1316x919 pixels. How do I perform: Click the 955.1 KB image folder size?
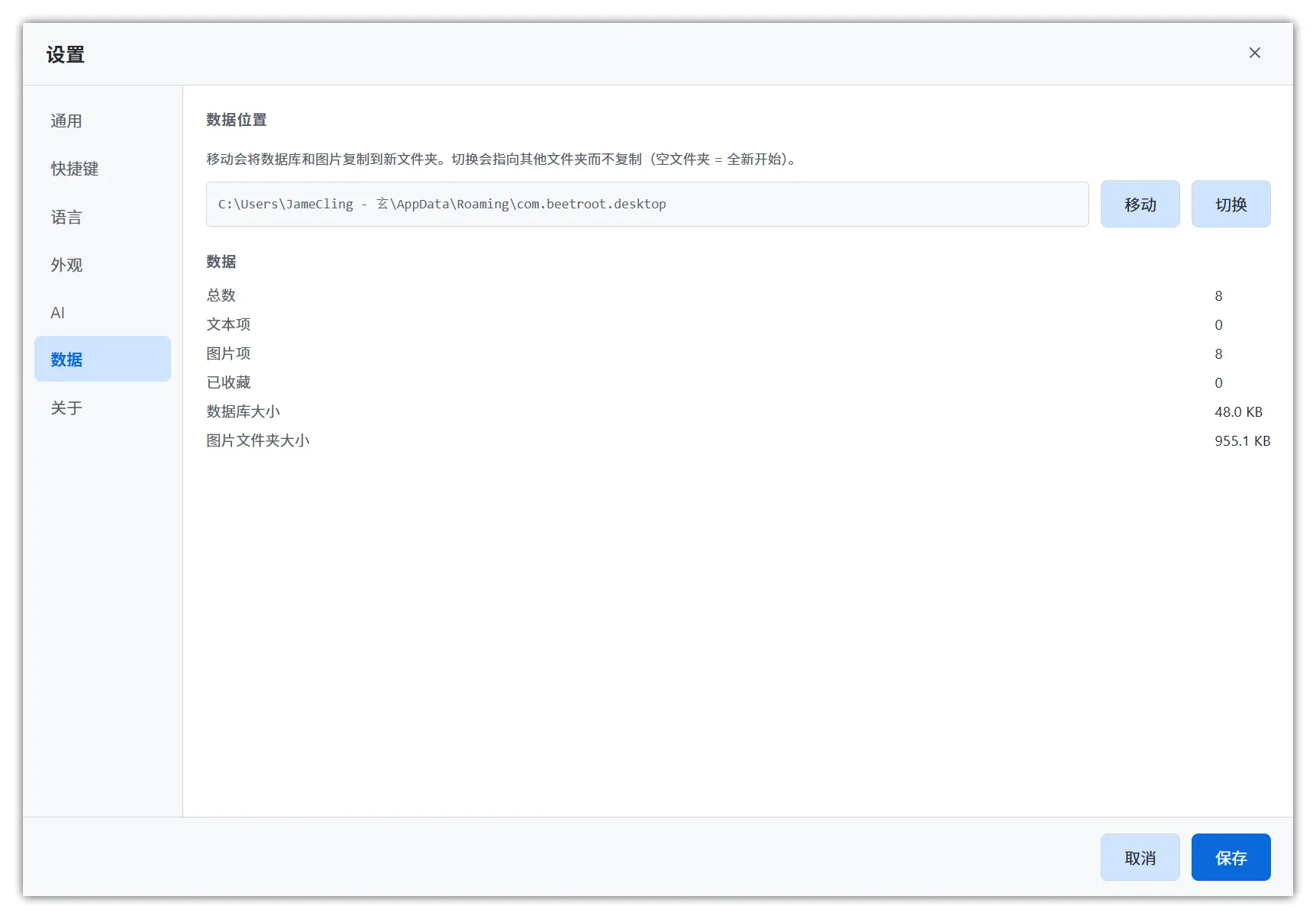coord(1242,441)
